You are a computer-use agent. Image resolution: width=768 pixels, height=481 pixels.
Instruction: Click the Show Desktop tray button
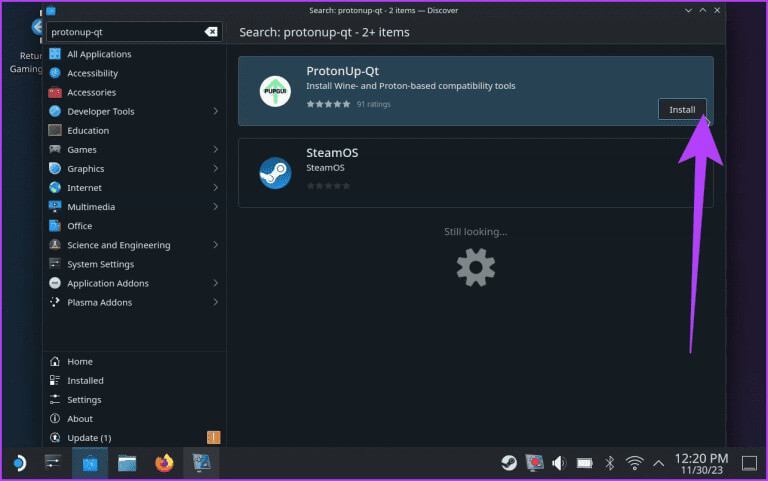click(749, 463)
